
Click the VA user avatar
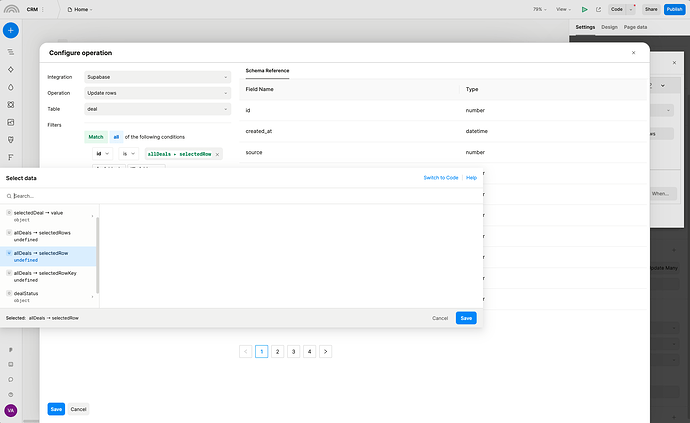[11, 410]
